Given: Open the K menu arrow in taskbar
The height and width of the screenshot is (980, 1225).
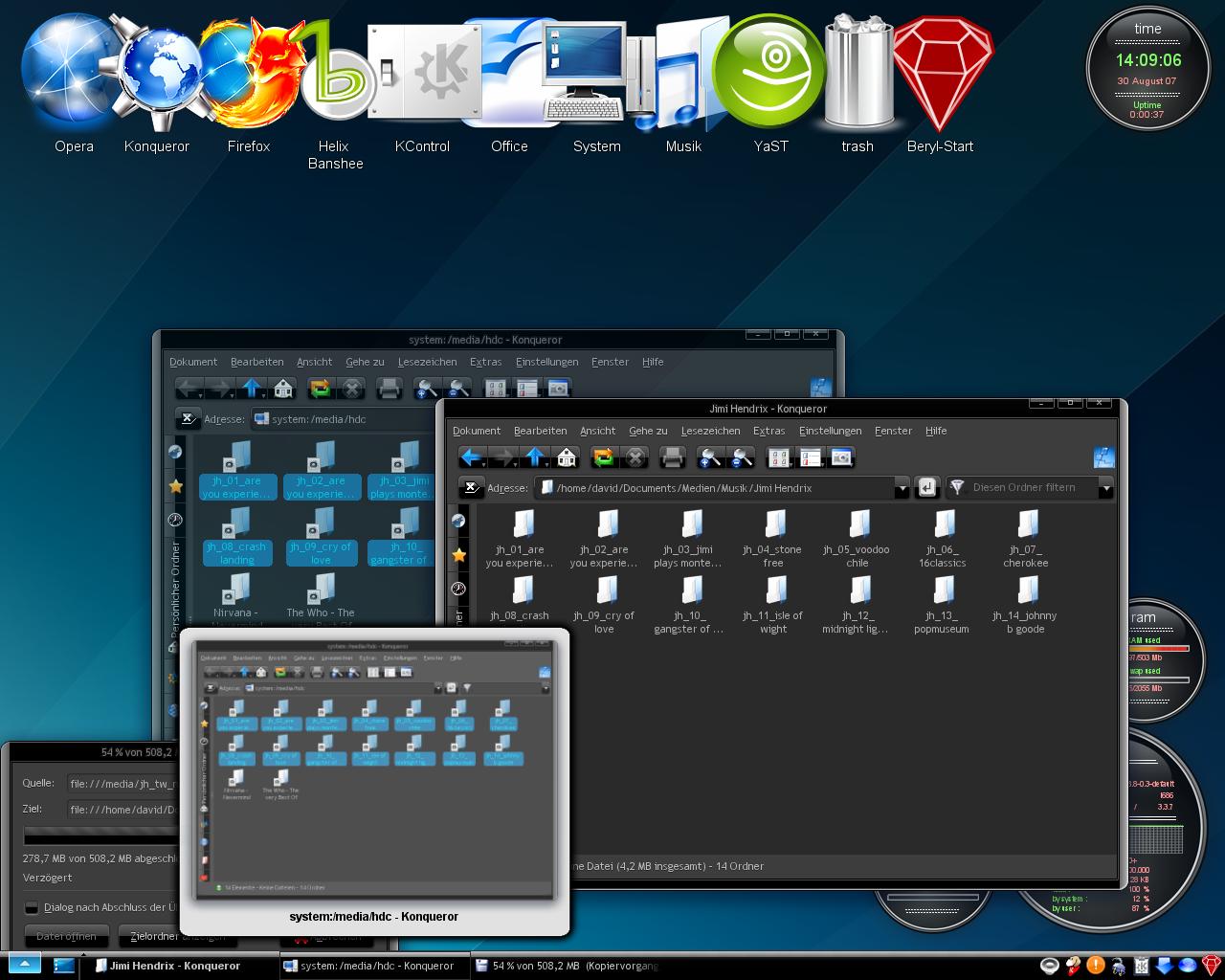Looking at the screenshot, I should pyautogui.click(x=24, y=965).
